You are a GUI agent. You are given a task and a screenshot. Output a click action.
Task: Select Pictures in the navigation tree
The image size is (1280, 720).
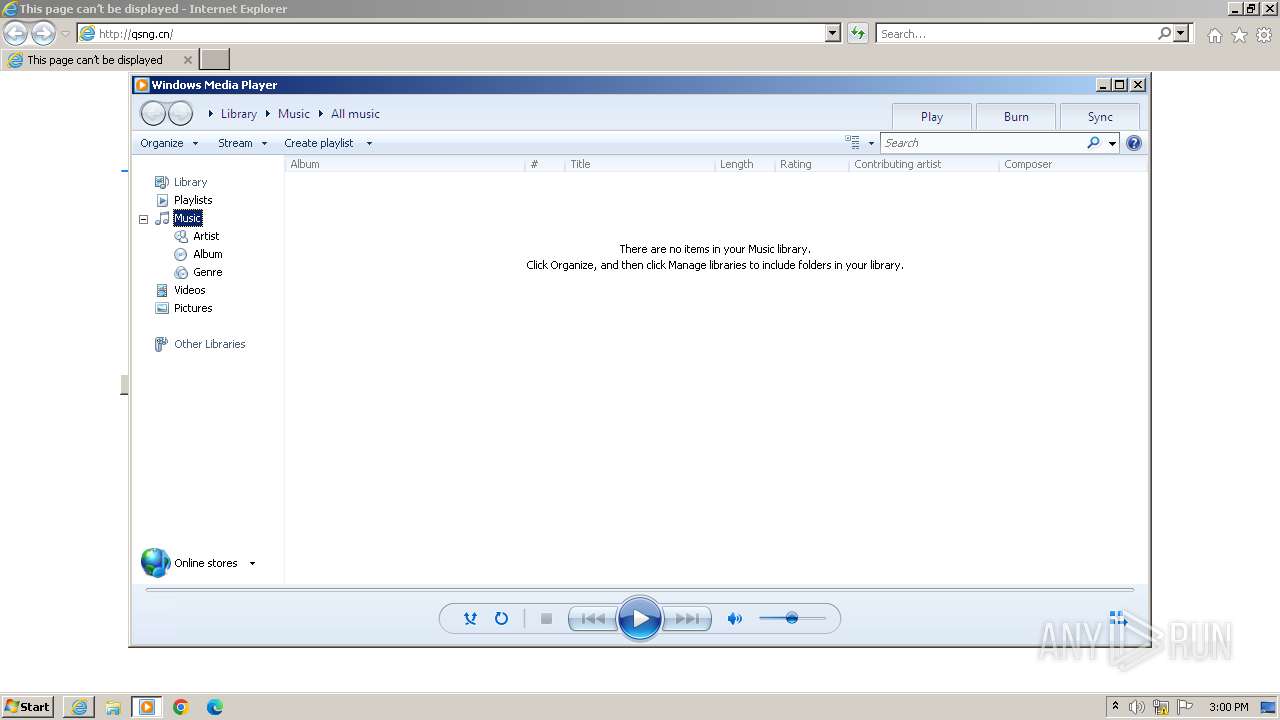click(x=193, y=308)
